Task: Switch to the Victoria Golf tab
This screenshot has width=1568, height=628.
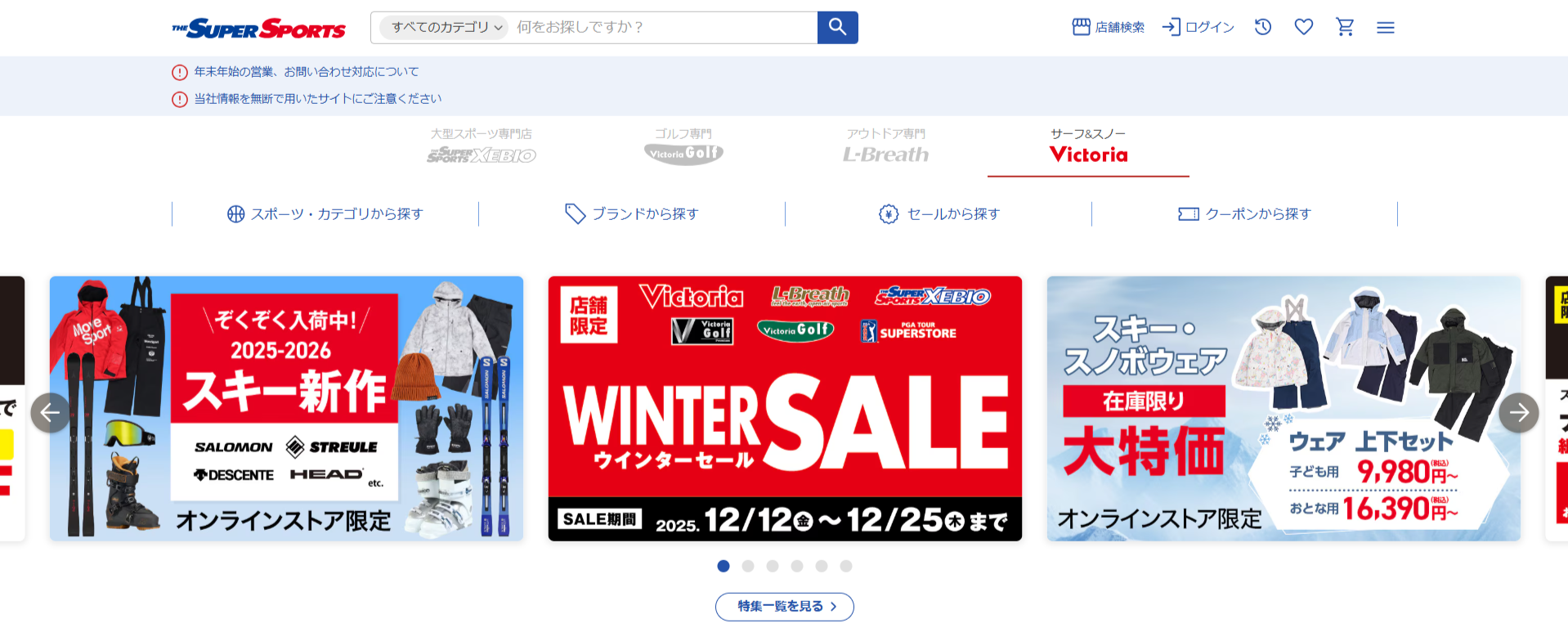Action: pos(683,147)
